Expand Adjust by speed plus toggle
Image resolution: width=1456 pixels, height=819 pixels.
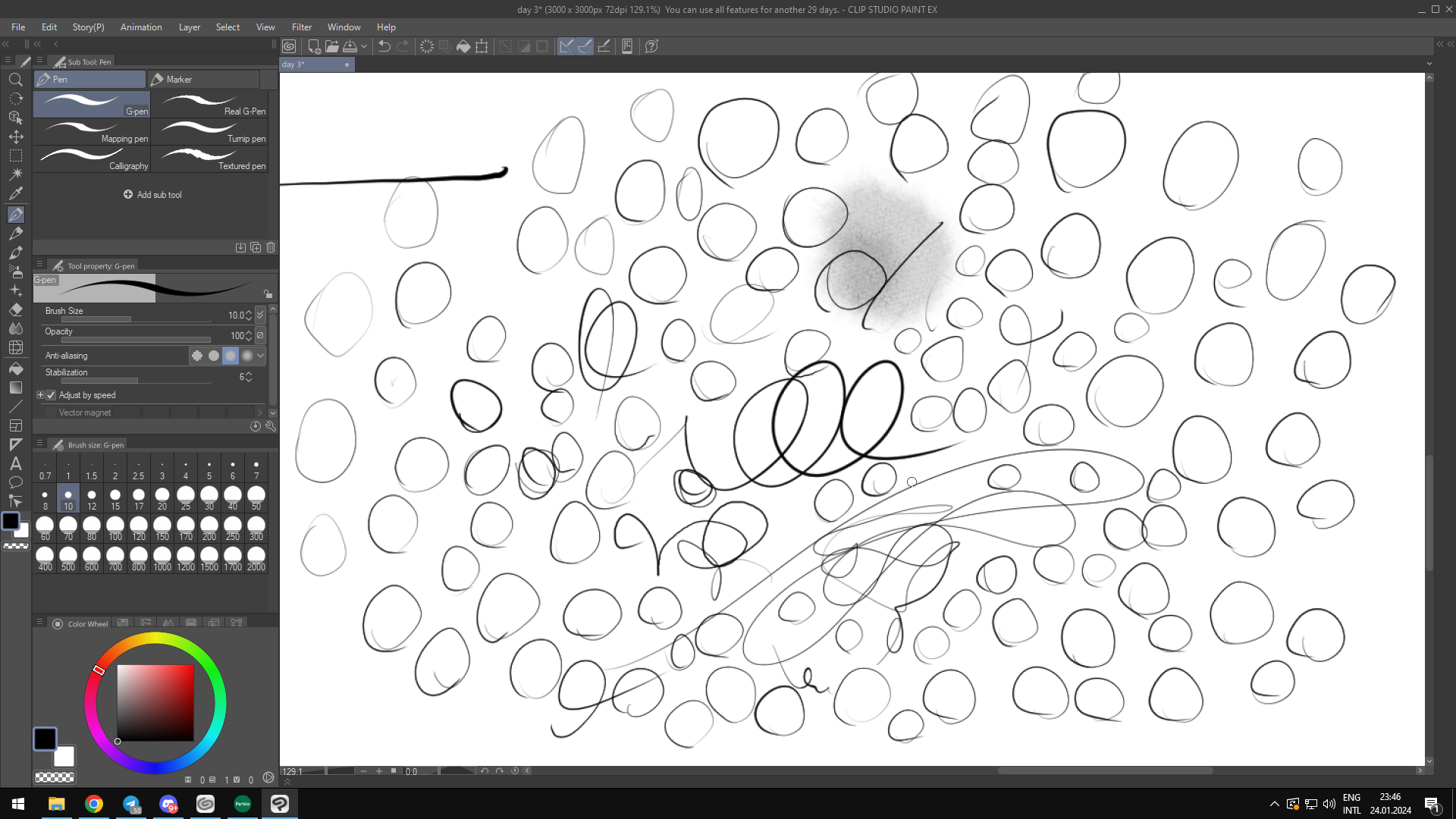[x=40, y=395]
